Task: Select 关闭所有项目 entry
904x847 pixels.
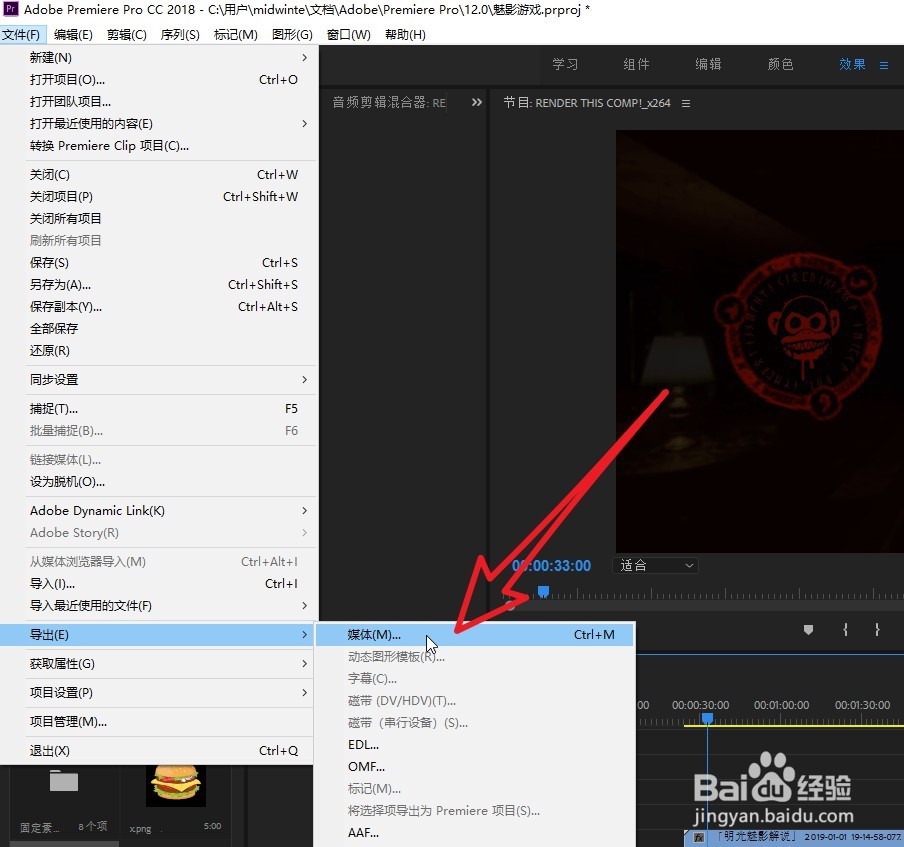Action: pos(159,218)
